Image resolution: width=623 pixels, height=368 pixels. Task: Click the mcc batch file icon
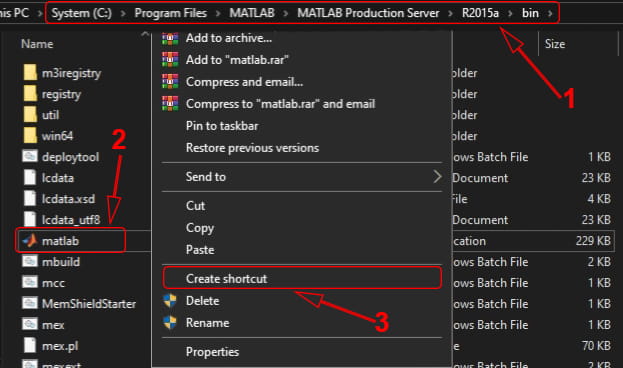(30, 283)
